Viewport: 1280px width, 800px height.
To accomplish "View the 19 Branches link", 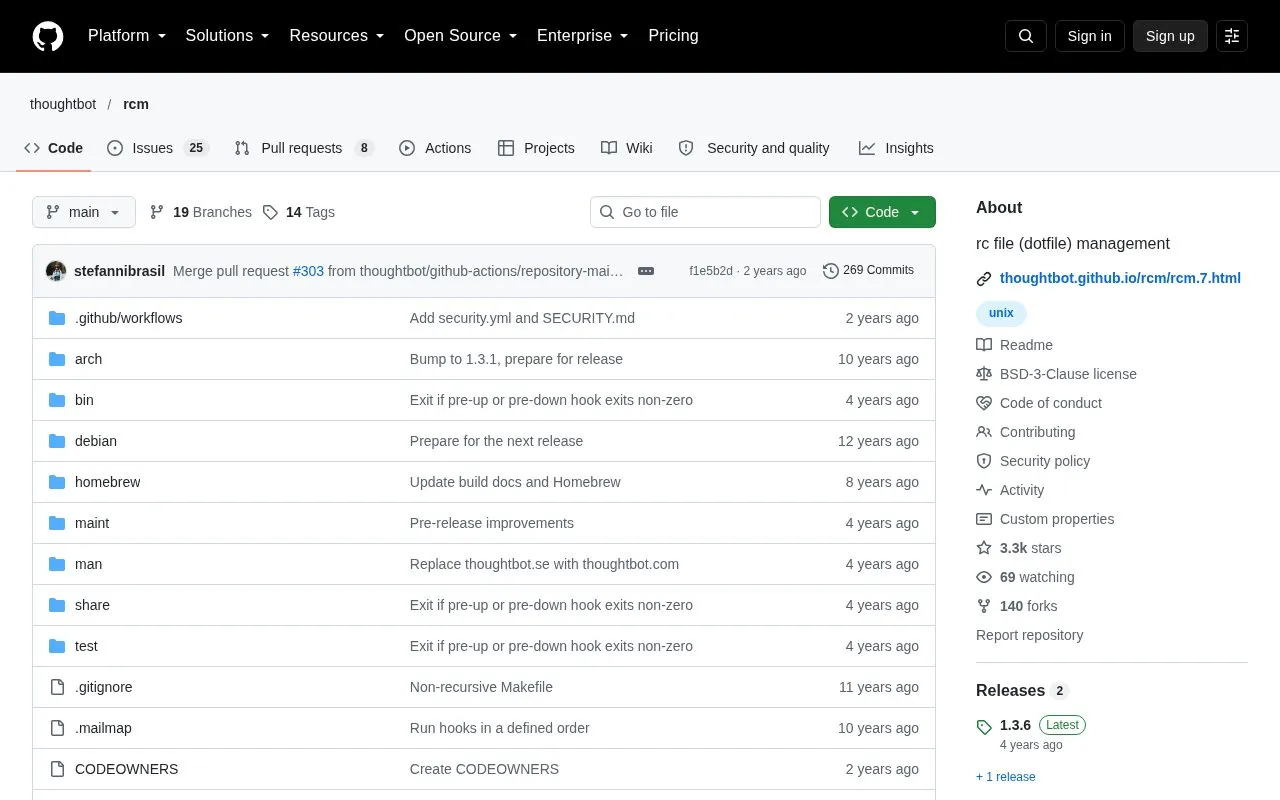I will pos(201,212).
